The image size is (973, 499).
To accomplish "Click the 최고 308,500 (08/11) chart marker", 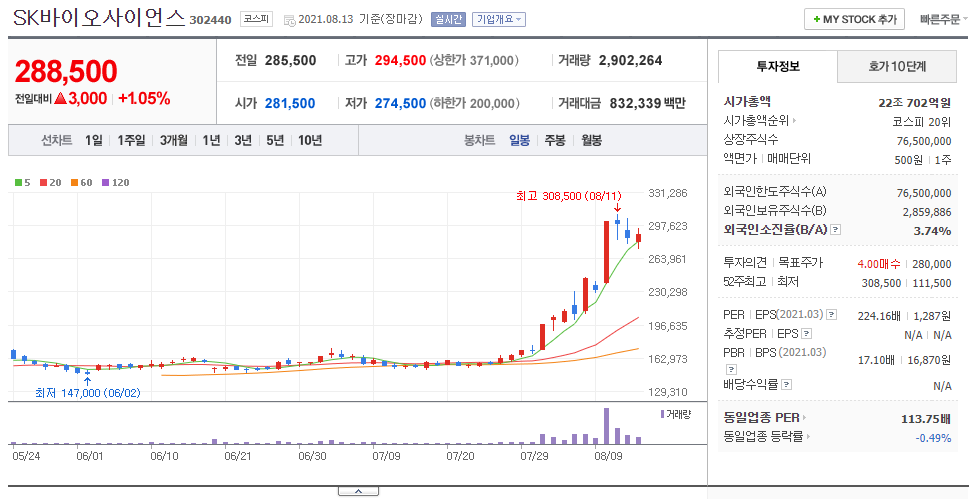I will pyautogui.click(x=568, y=196).
